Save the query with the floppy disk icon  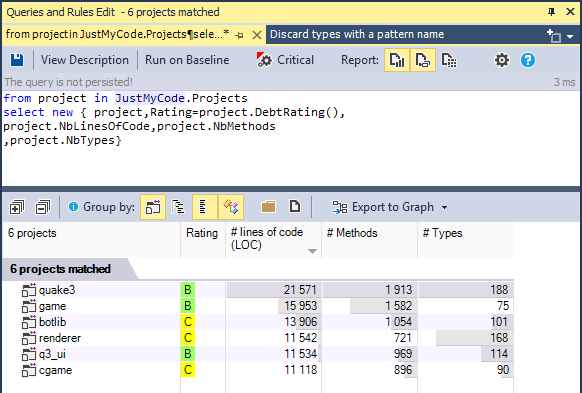(x=17, y=60)
